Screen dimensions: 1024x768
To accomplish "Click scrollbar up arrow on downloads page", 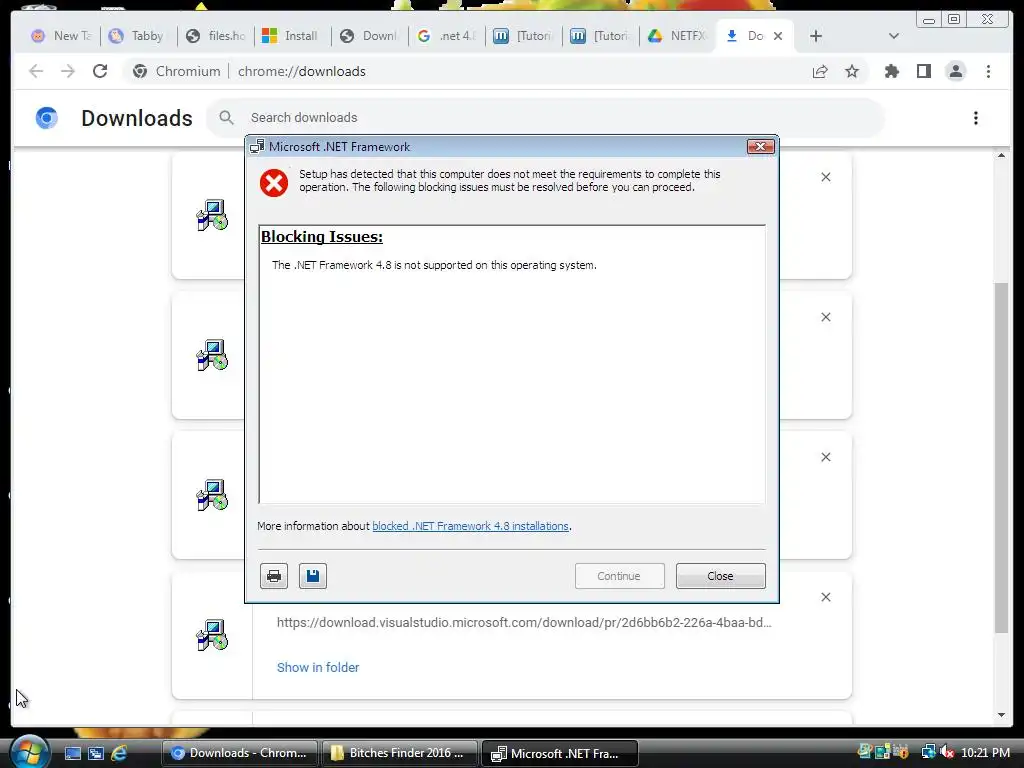I will point(1002,155).
